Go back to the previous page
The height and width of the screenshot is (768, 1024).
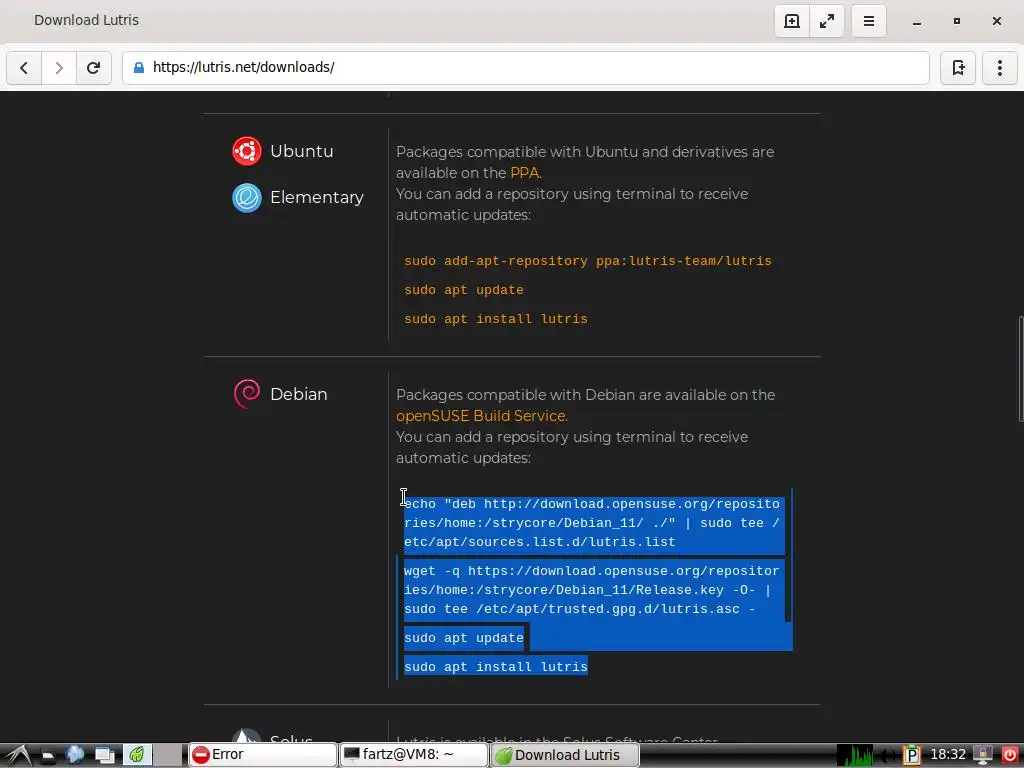pyautogui.click(x=24, y=68)
